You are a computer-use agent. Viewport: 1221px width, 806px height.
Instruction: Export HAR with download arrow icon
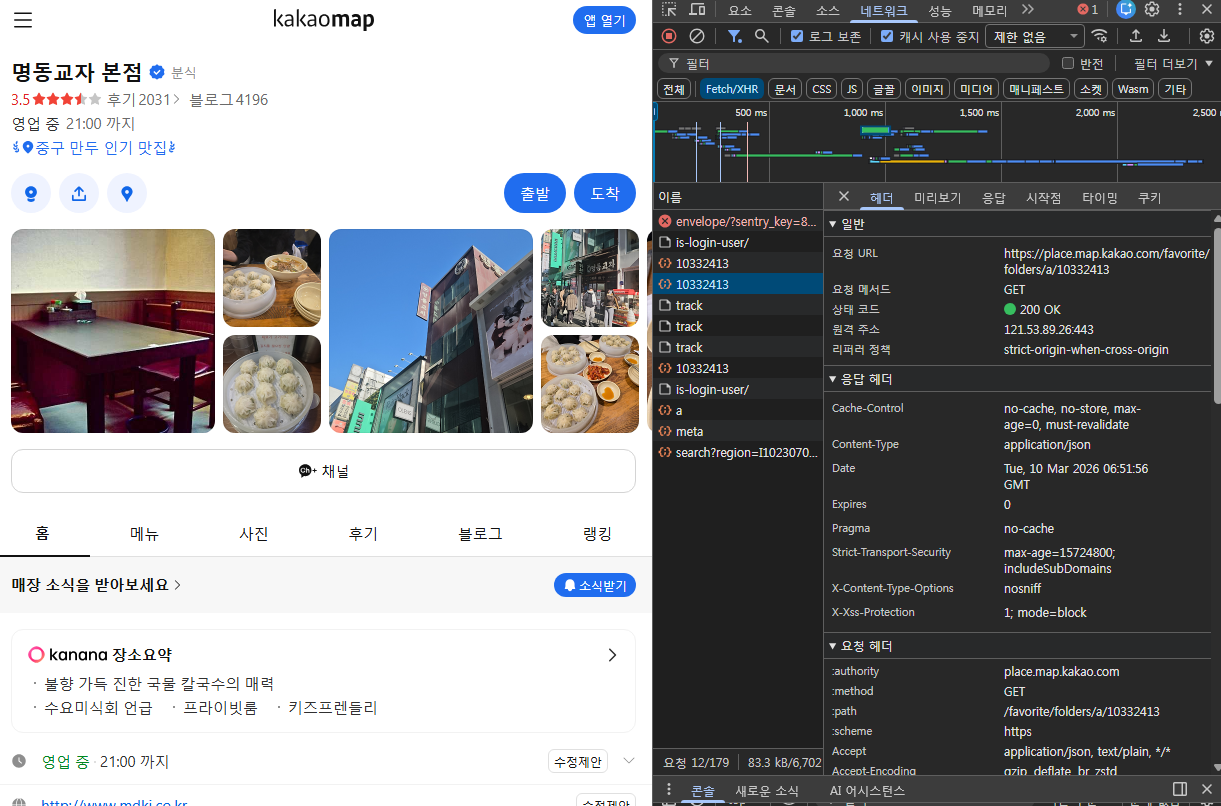(x=1164, y=36)
